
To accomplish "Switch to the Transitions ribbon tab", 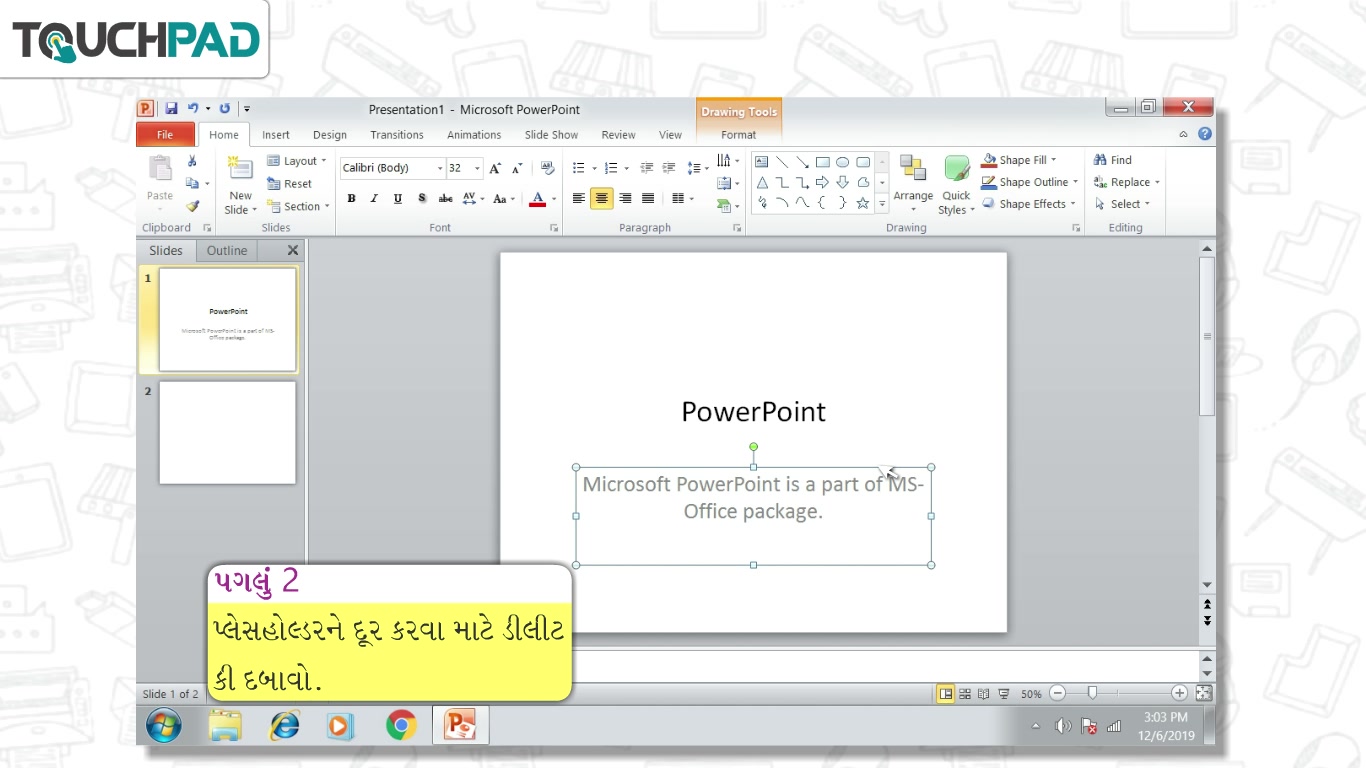I will tap(397, 135).
